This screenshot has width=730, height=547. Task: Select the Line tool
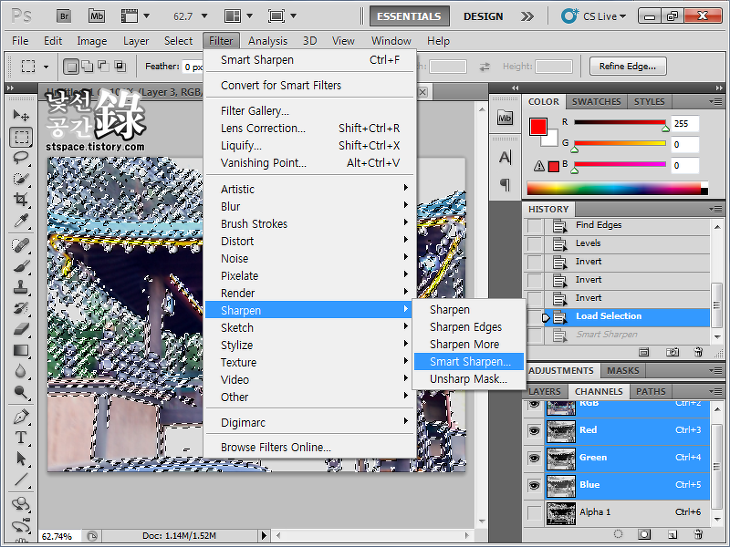21,479
